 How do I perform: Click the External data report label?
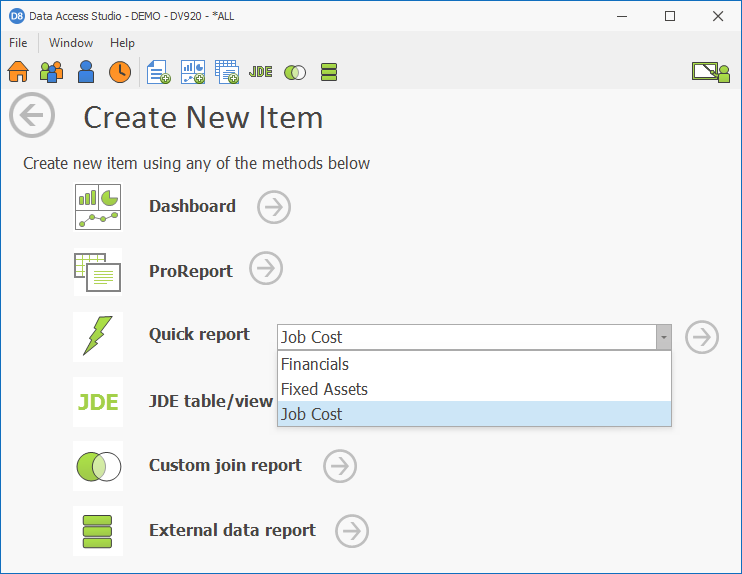click(232, 530)
